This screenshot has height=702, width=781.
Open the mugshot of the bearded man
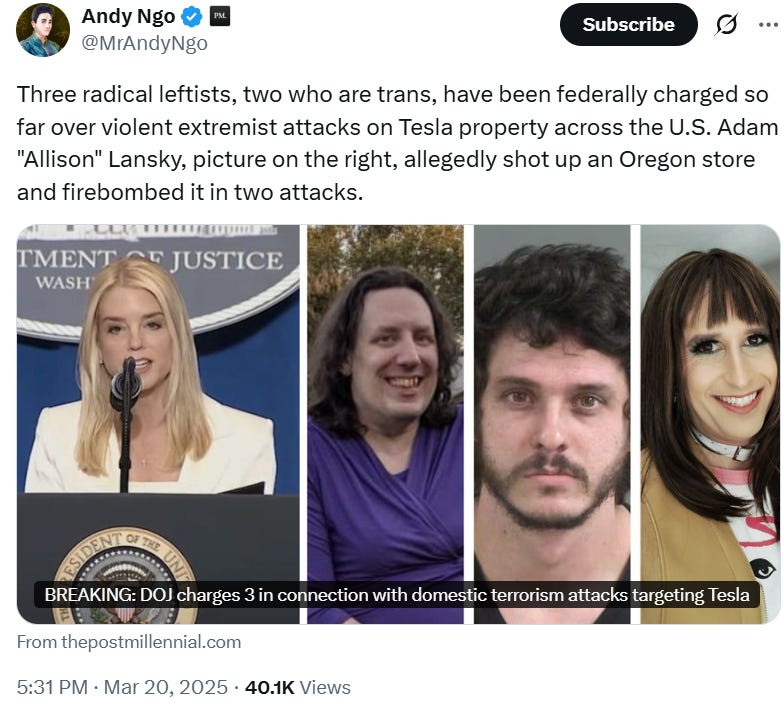(552, 424)
